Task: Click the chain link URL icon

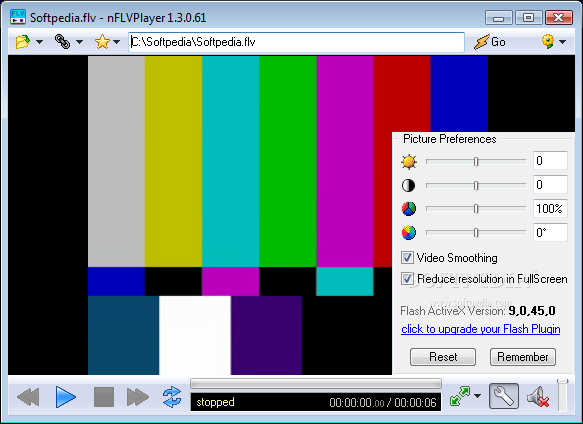Action: coord(62,42)
